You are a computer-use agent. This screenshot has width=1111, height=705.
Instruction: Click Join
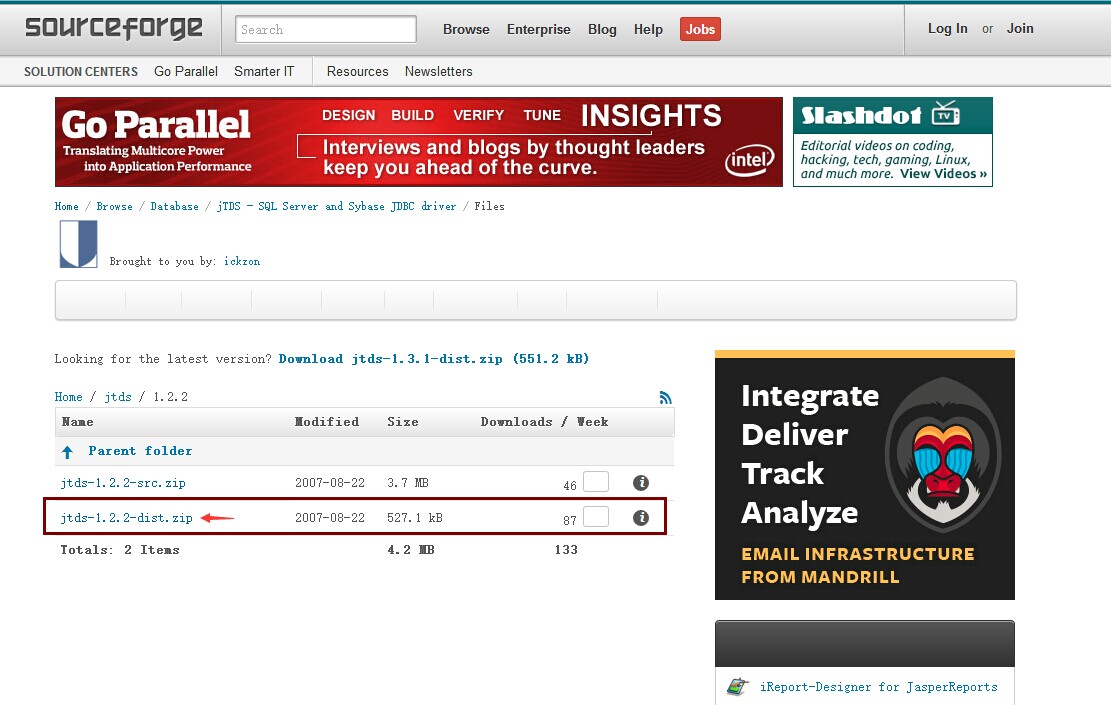(x=1020, y=28)
